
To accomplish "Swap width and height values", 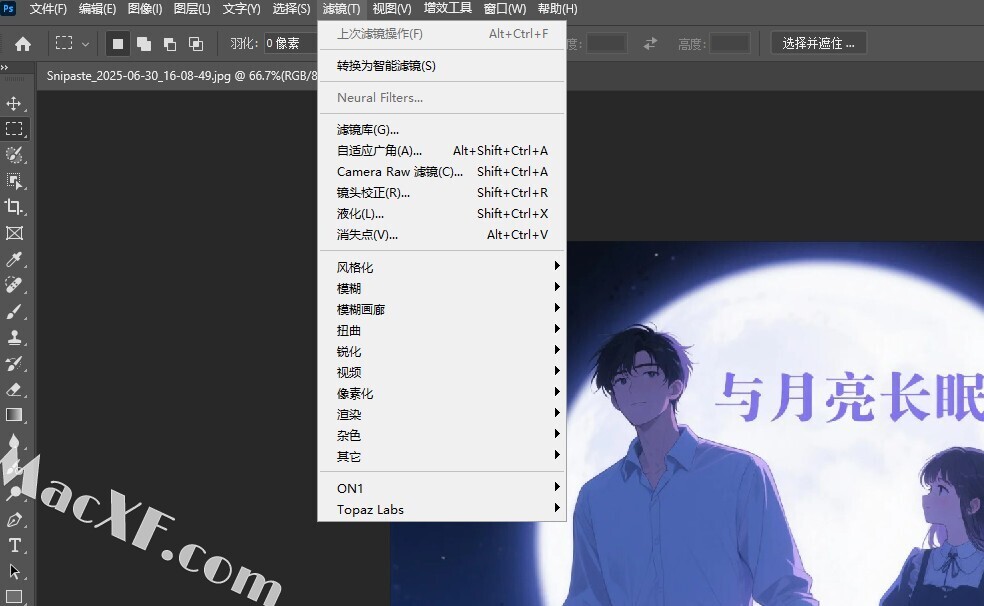I will 650,43.
